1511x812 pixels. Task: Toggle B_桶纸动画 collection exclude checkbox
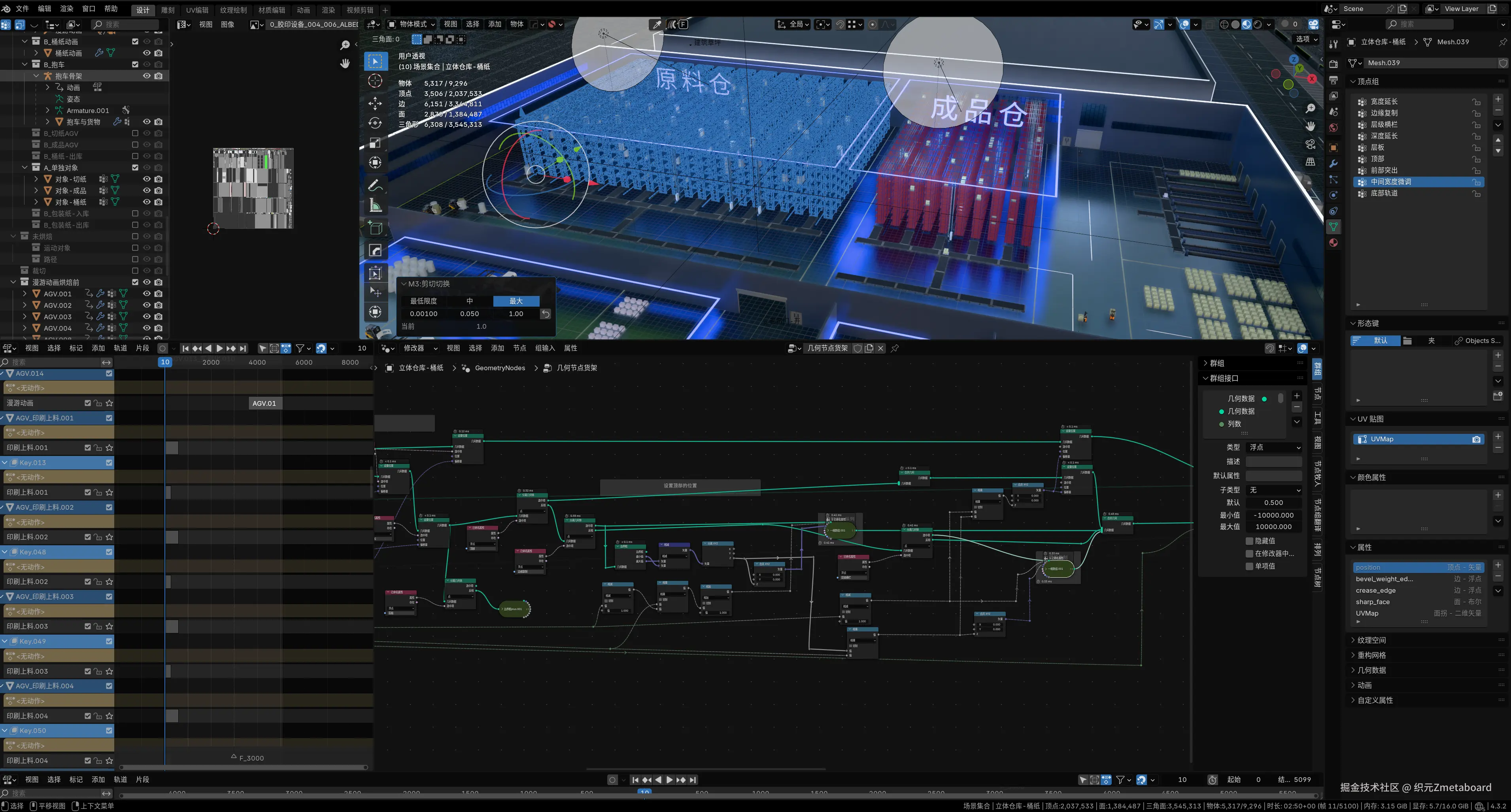(135, 41)
